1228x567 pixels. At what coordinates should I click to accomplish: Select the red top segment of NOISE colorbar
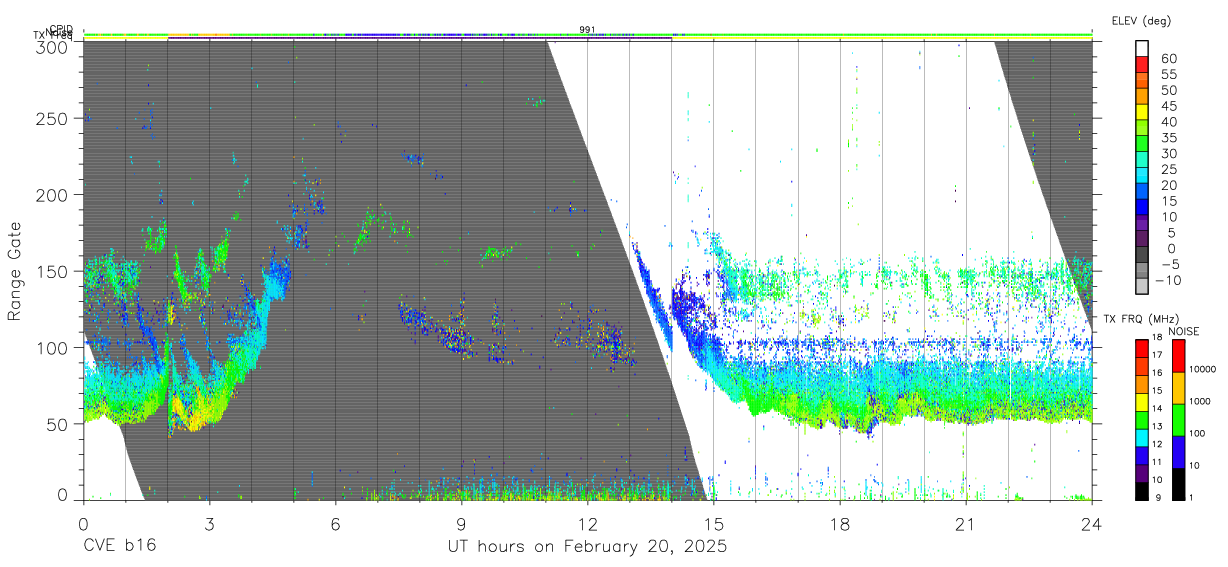1177,355
